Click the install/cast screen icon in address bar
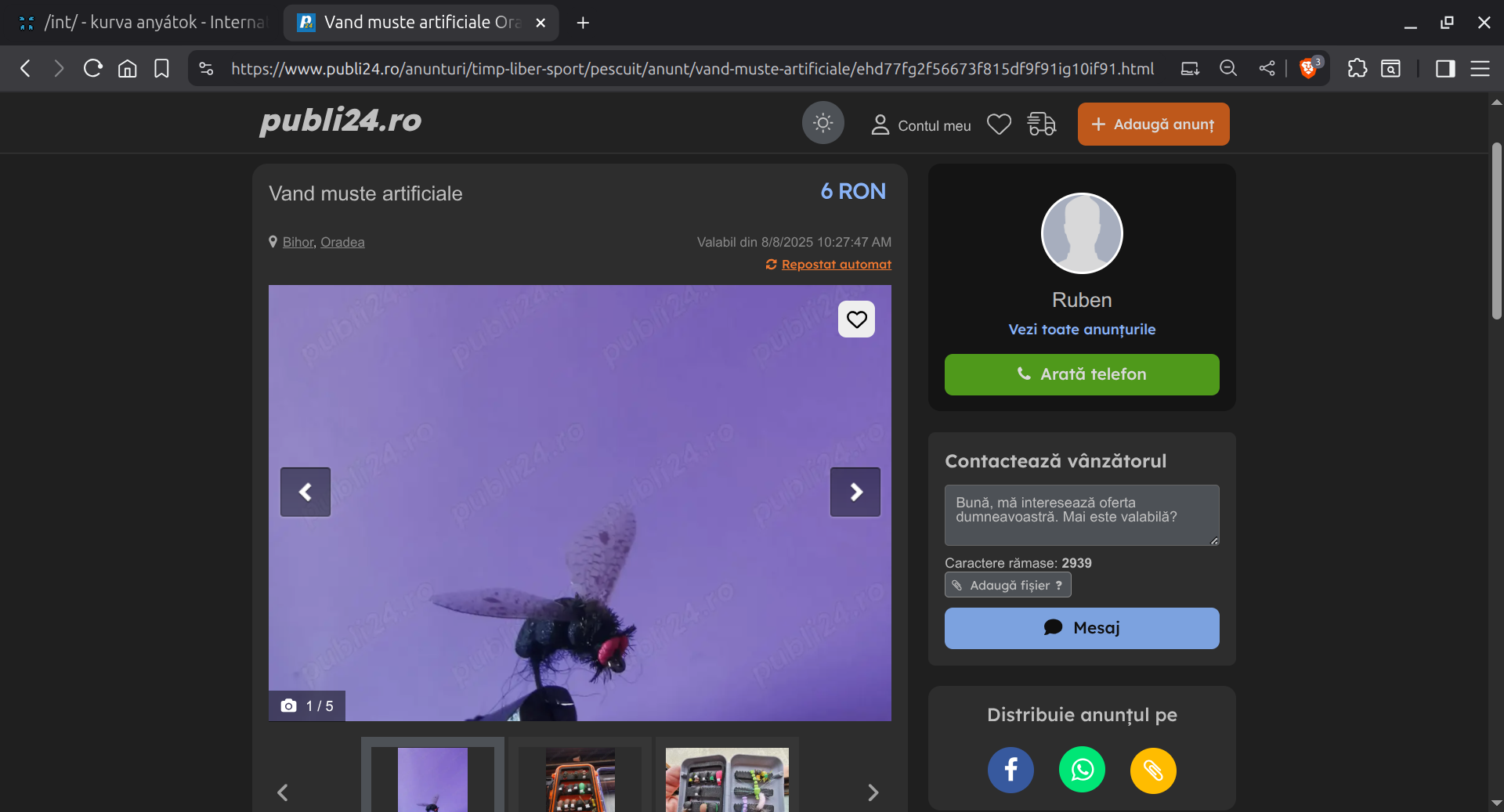 tap(1190, 69)
